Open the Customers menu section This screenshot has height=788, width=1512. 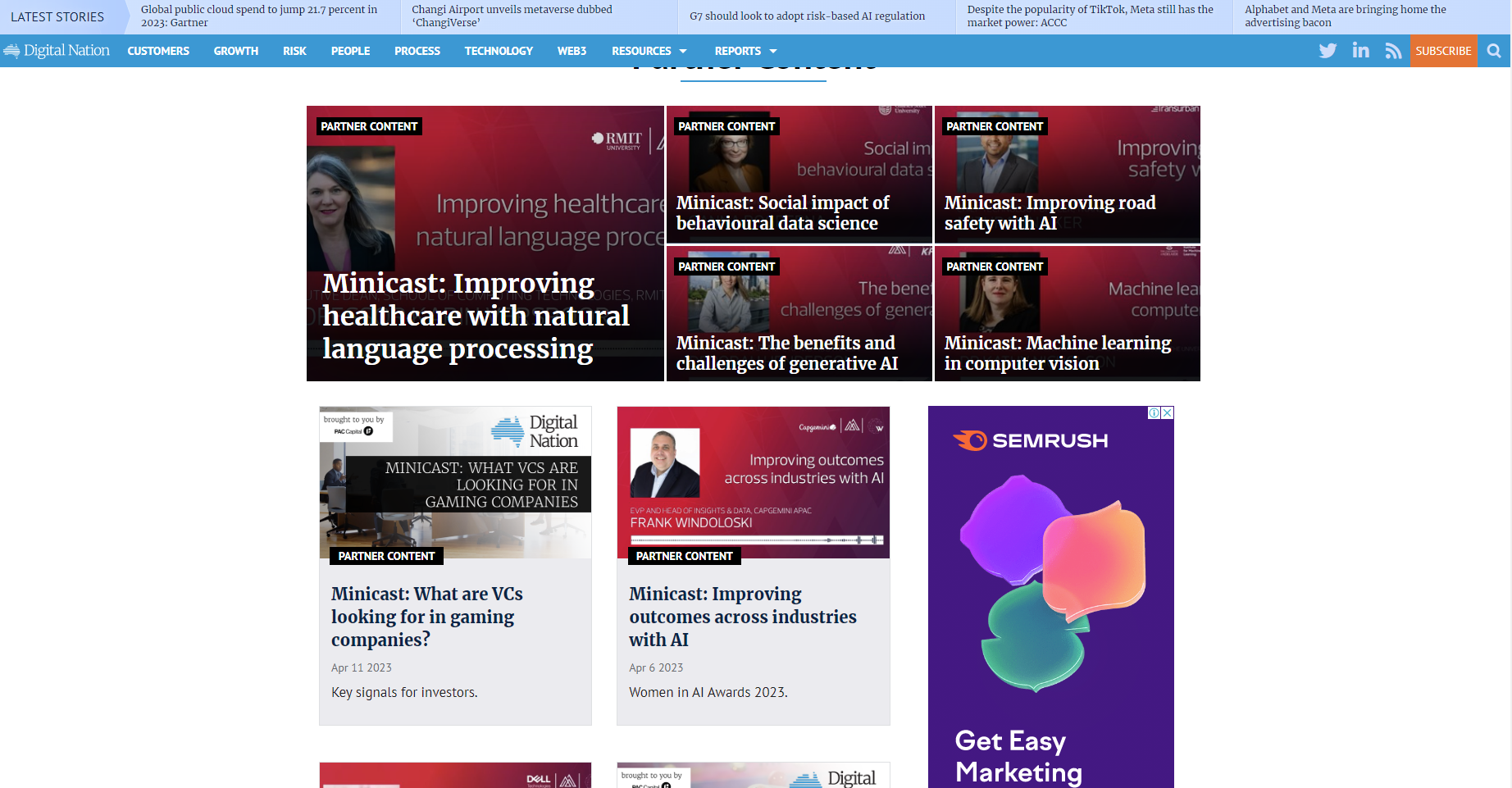(158, 51)
